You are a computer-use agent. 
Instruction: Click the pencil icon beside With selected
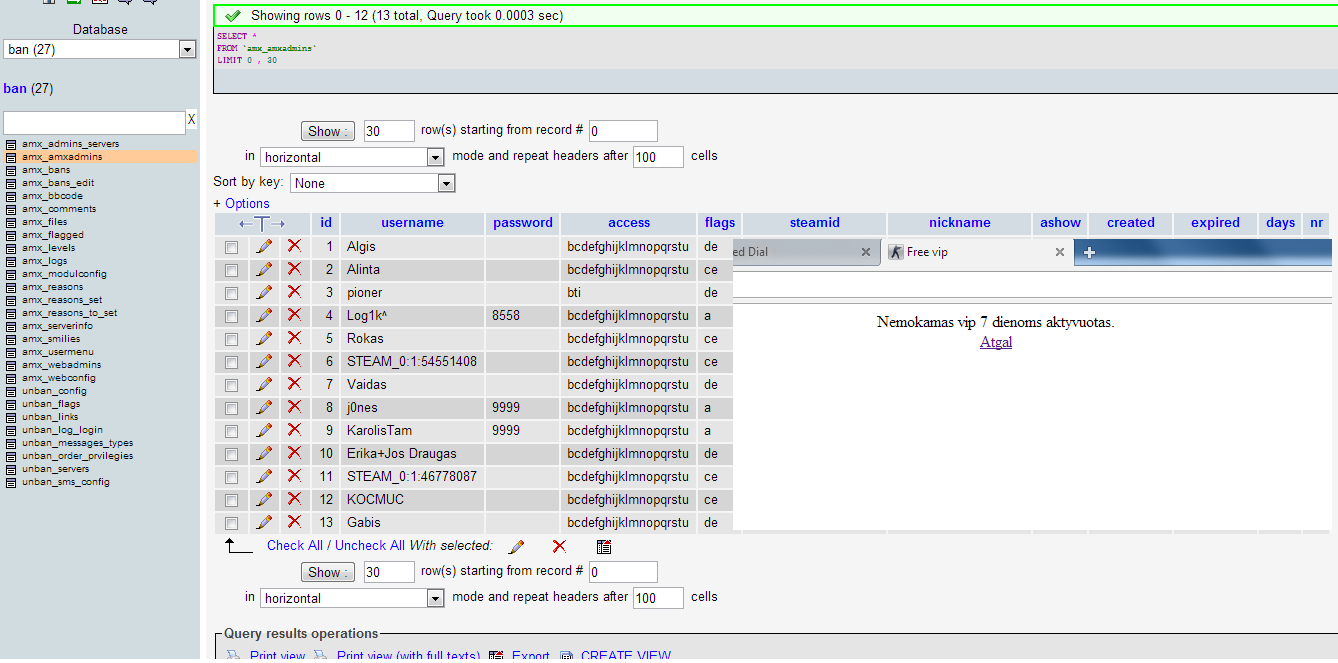pos(517,546)
